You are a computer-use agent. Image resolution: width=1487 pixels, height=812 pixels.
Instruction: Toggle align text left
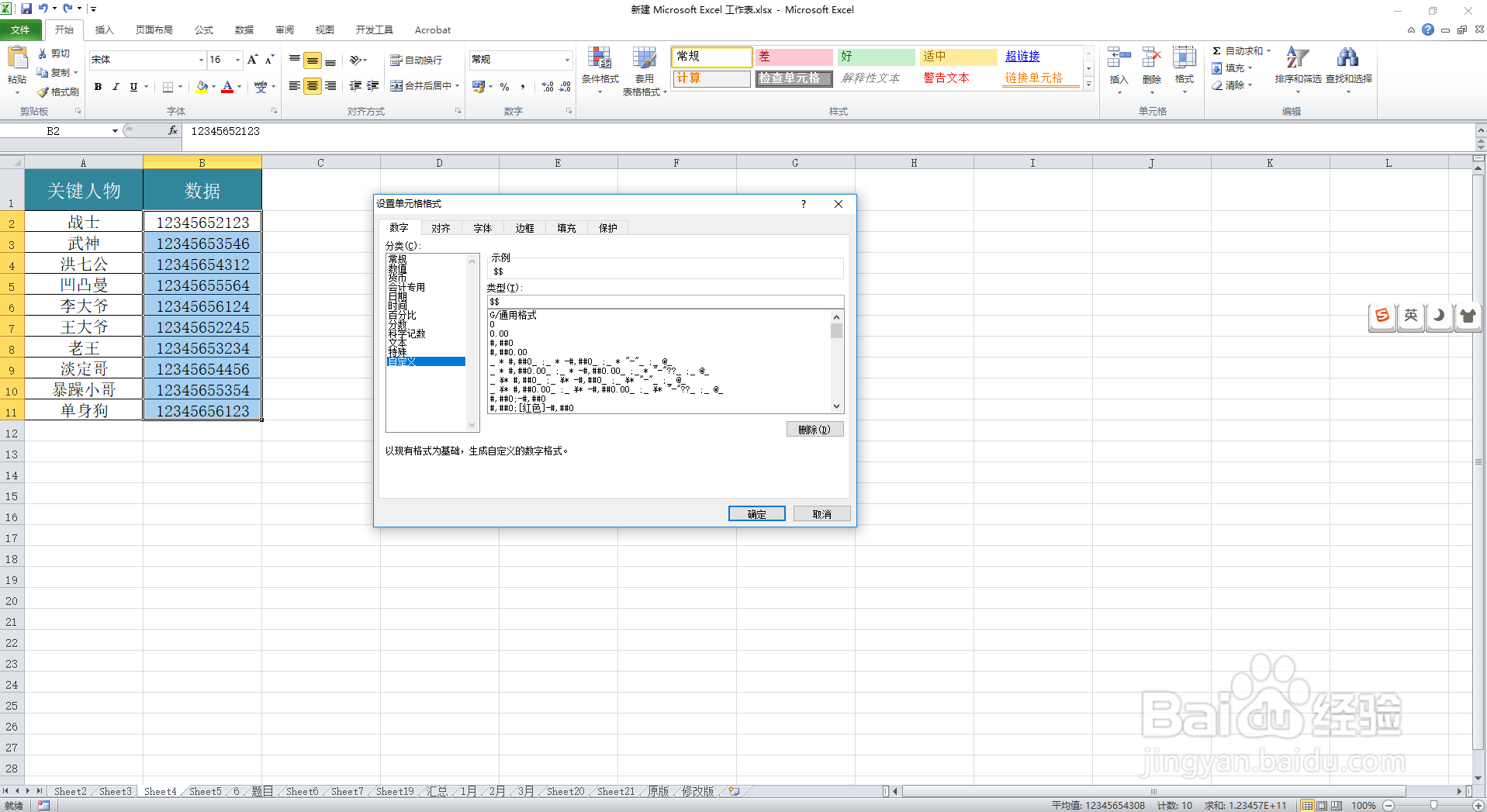coord(295,86)
